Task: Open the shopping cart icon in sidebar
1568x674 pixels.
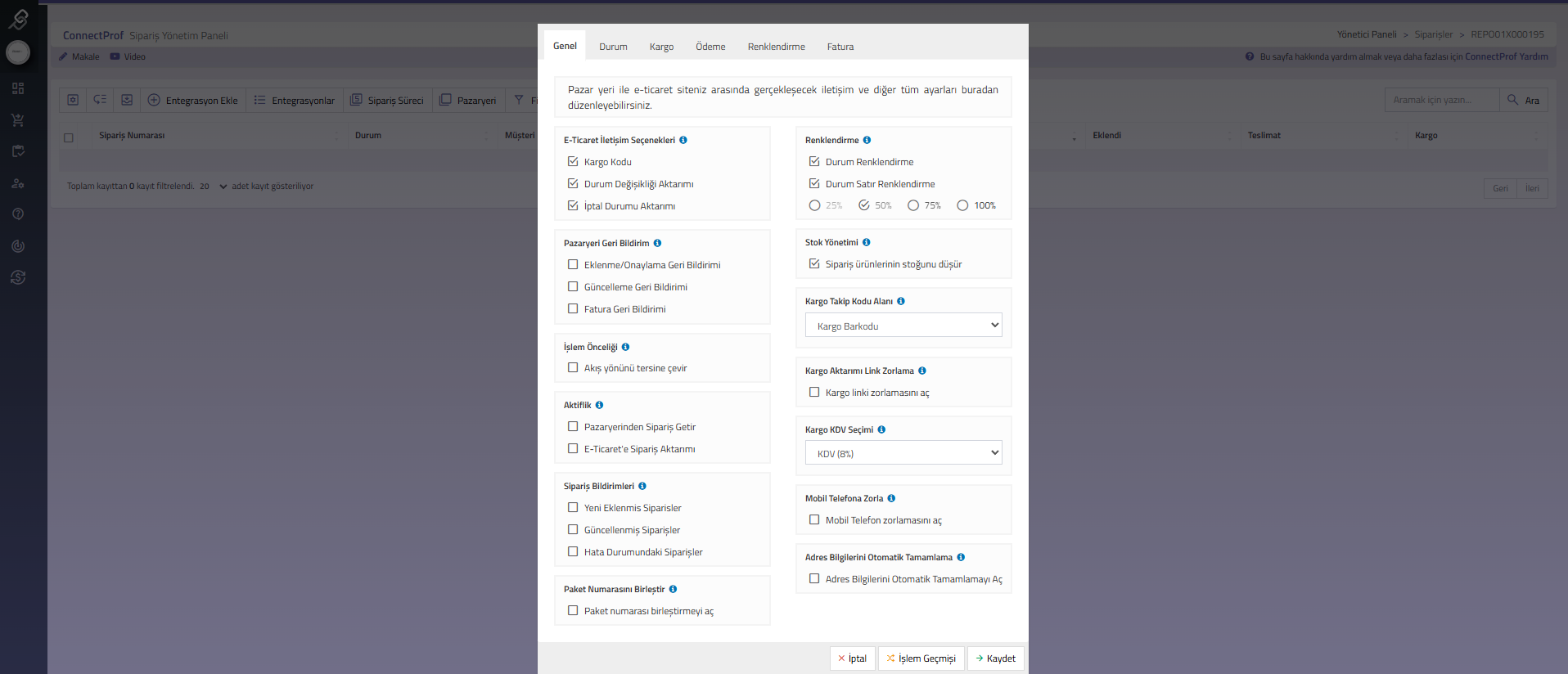Action: click(x=18, y=120)
